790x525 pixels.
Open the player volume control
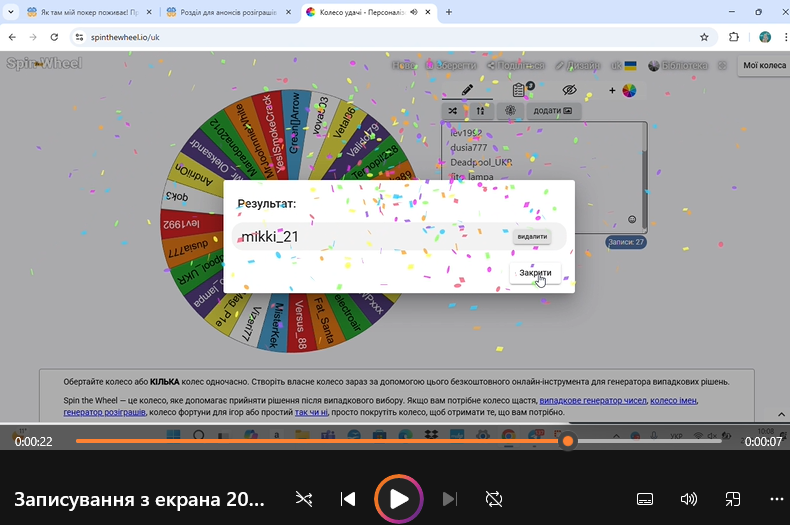(x=689, y=499)
